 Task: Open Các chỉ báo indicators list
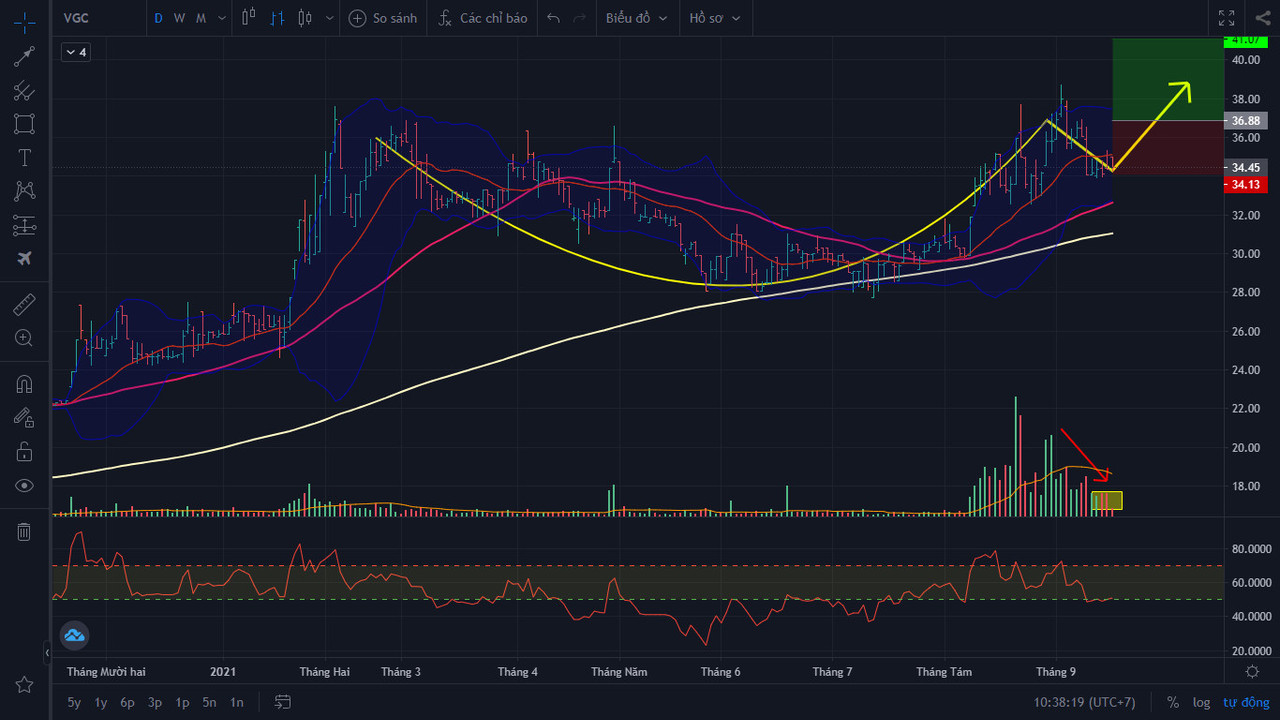[x=483, y=18]
